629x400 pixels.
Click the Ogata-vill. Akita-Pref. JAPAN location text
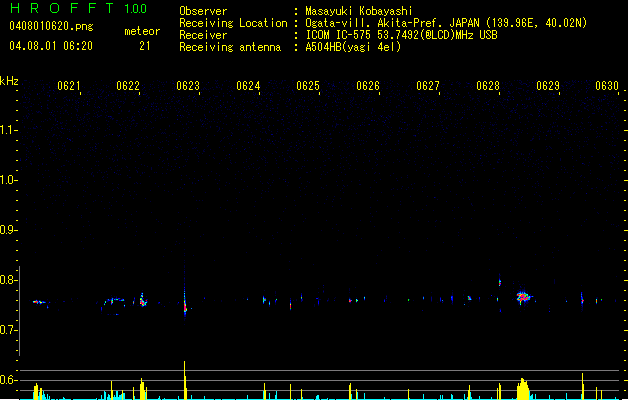[x=446, y=23]
